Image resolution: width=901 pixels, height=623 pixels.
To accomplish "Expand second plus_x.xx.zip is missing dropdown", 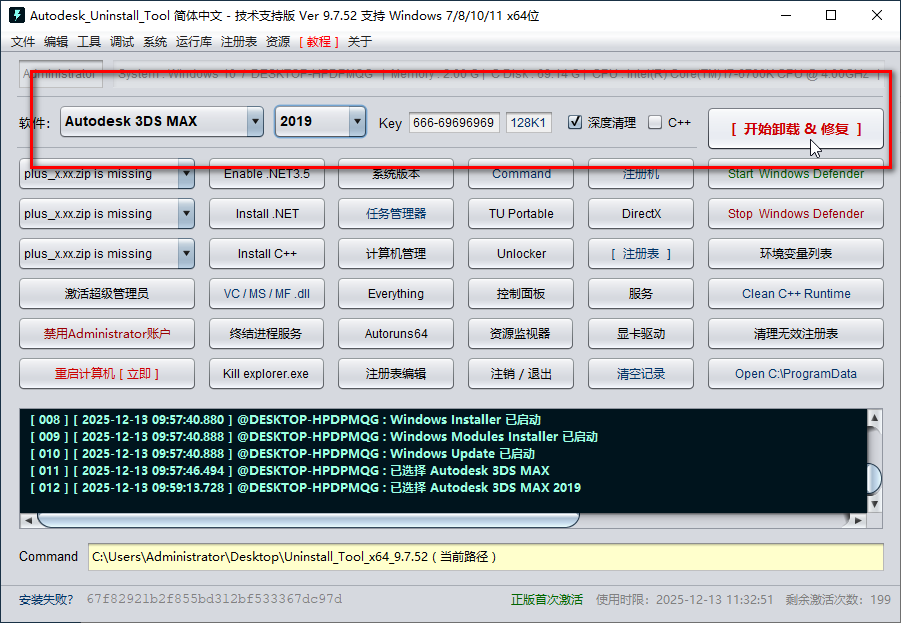I will point(186,214).
